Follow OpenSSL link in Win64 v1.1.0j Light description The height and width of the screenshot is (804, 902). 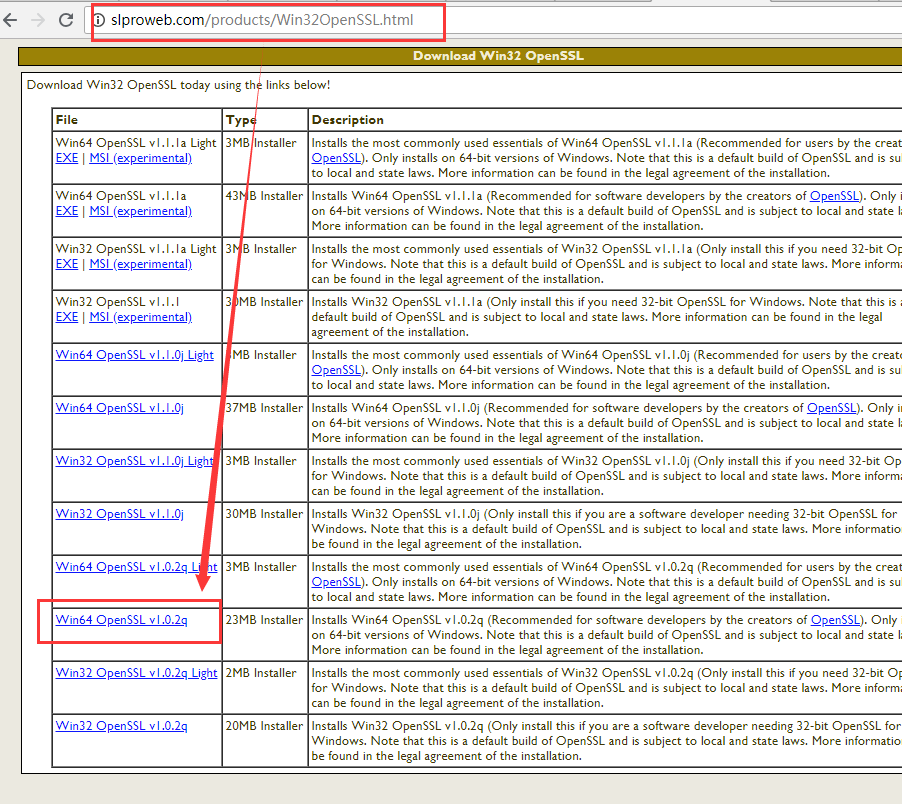click(x=337, y=370)
